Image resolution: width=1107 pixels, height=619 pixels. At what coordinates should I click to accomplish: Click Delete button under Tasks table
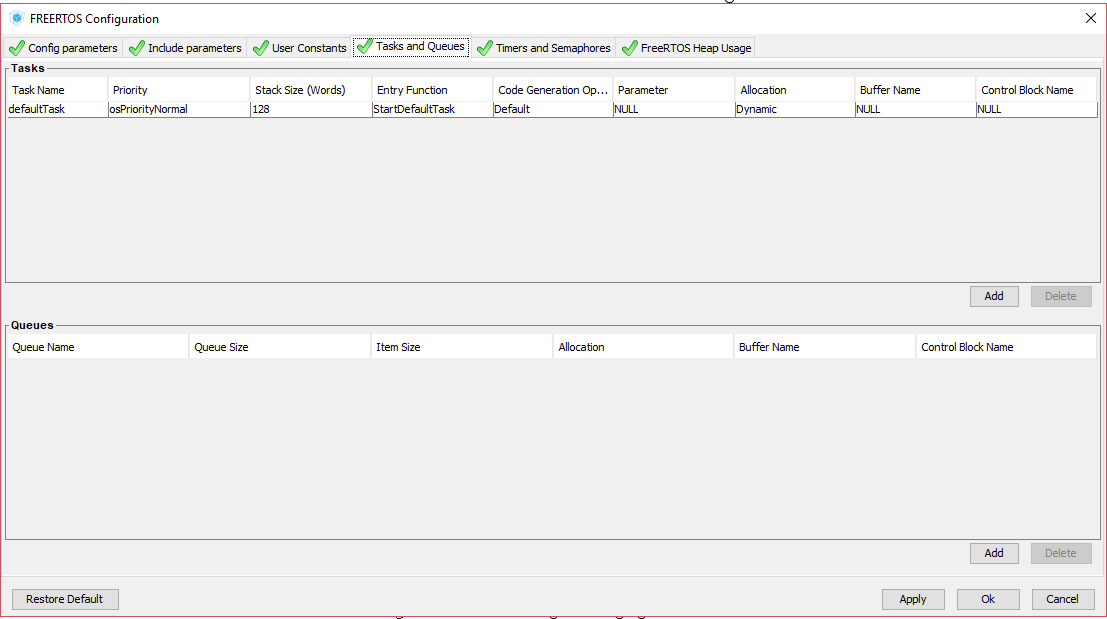tap(1060, 296)
